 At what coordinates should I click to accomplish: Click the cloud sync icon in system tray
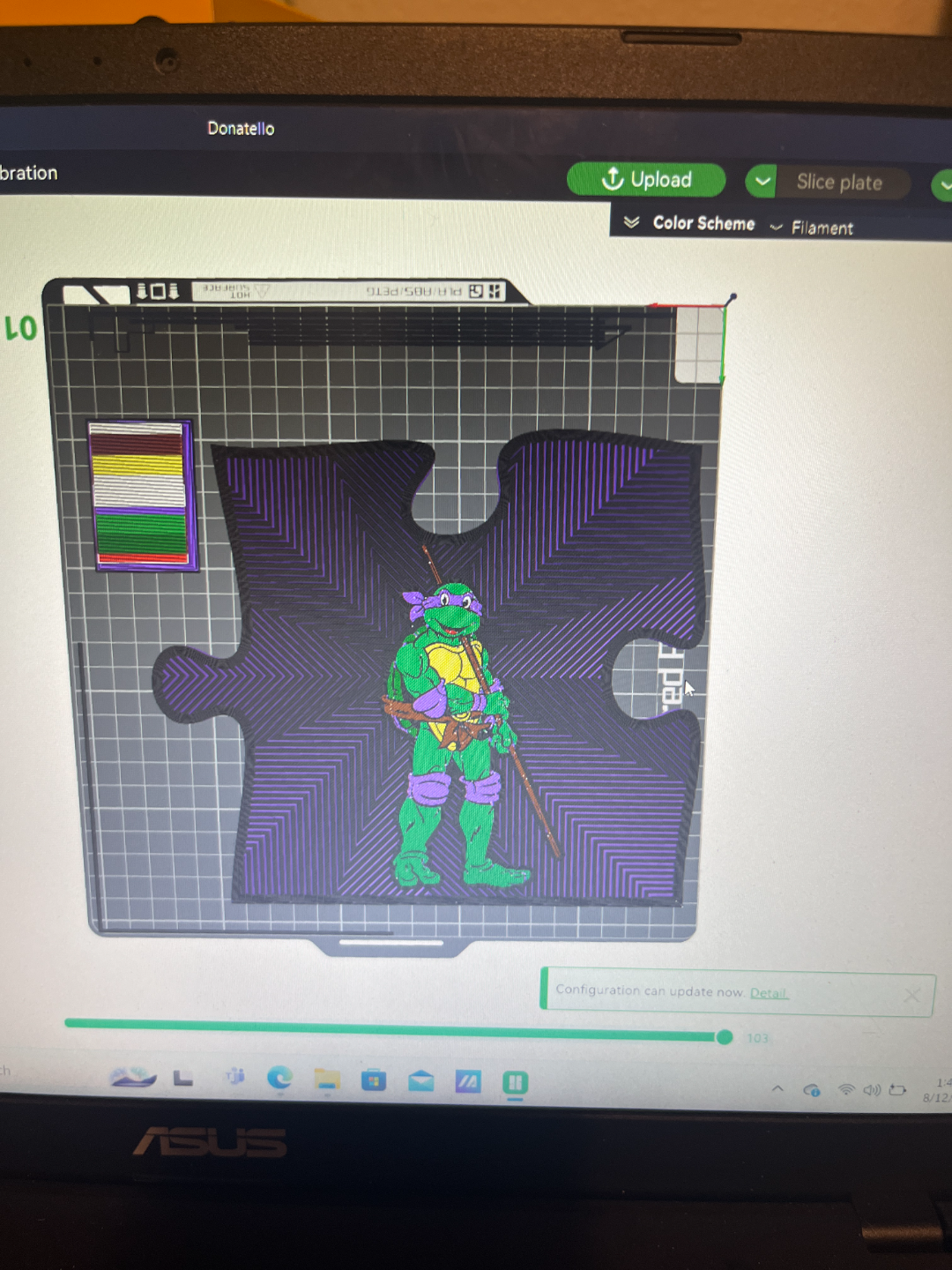pyautogui.click(x=813, y=1091)
